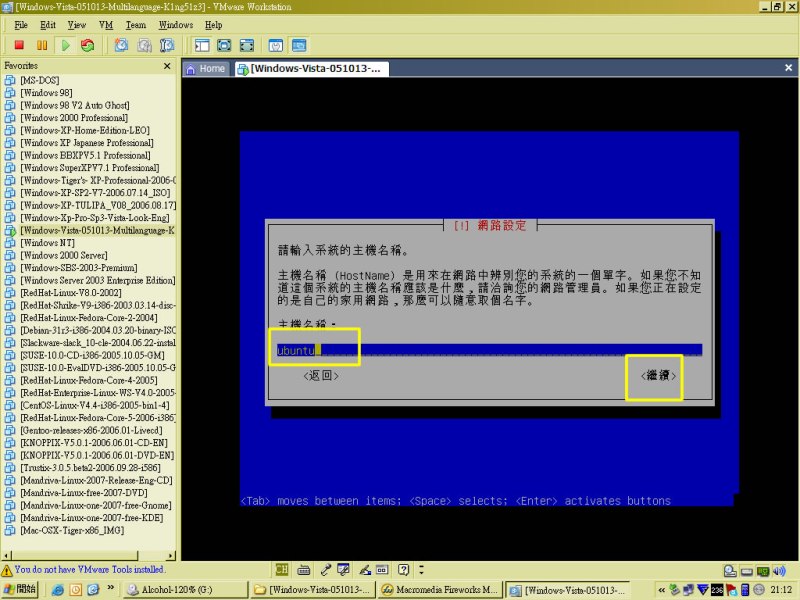
Task: Open the Edit menu
Action: point(48,25)
